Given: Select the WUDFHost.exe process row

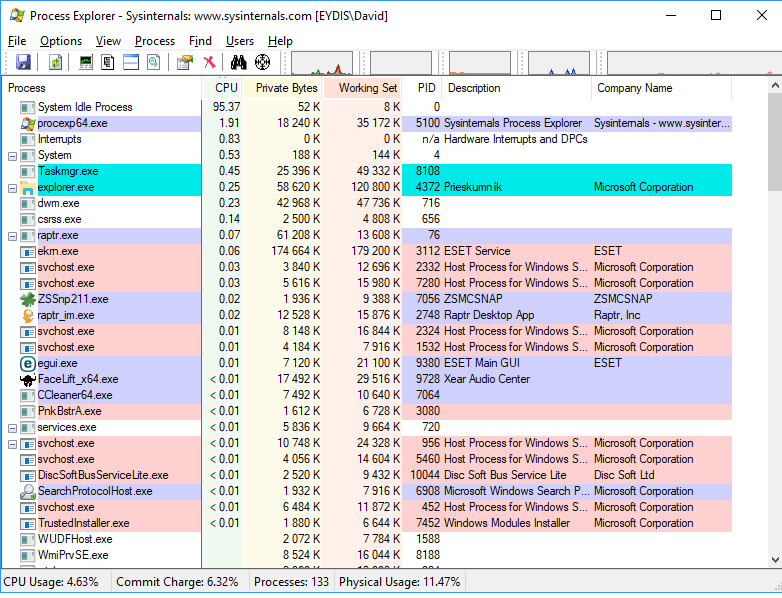Looking at the screenshot, I should [x=368, y=539].
